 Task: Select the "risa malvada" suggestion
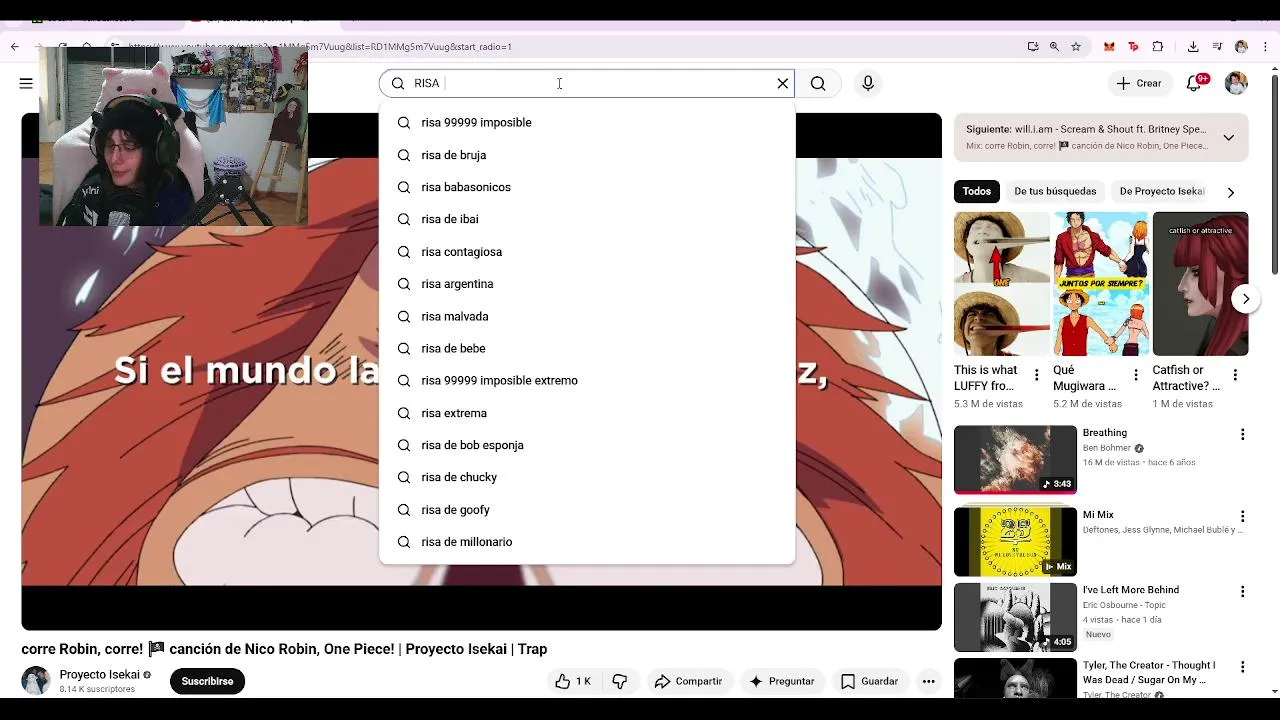tap(587, 316)
